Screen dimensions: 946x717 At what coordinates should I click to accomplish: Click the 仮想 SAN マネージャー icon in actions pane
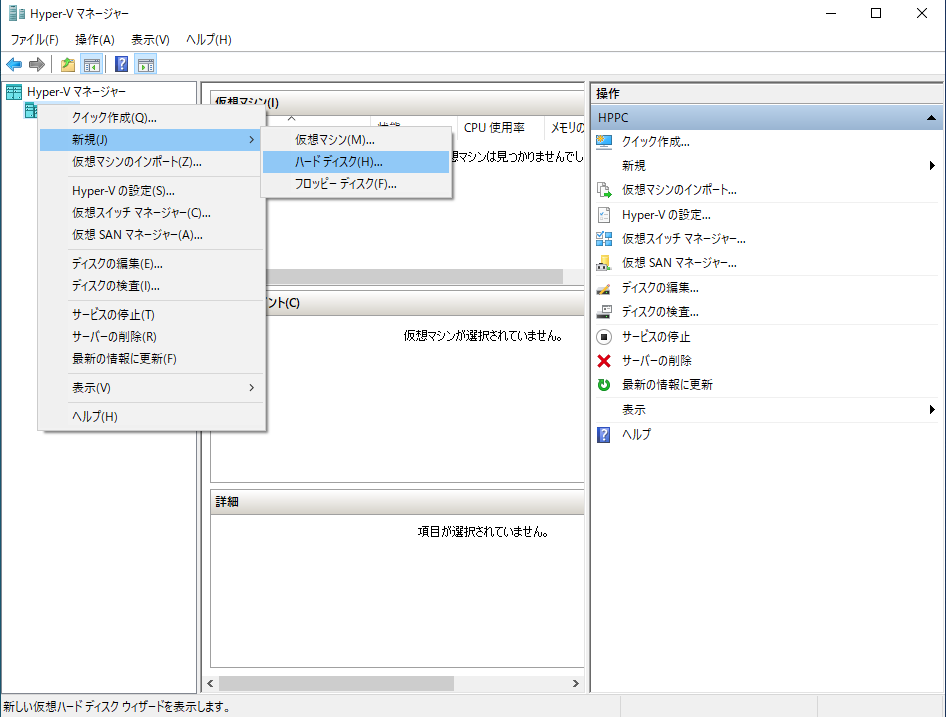[x=604, y=263]
